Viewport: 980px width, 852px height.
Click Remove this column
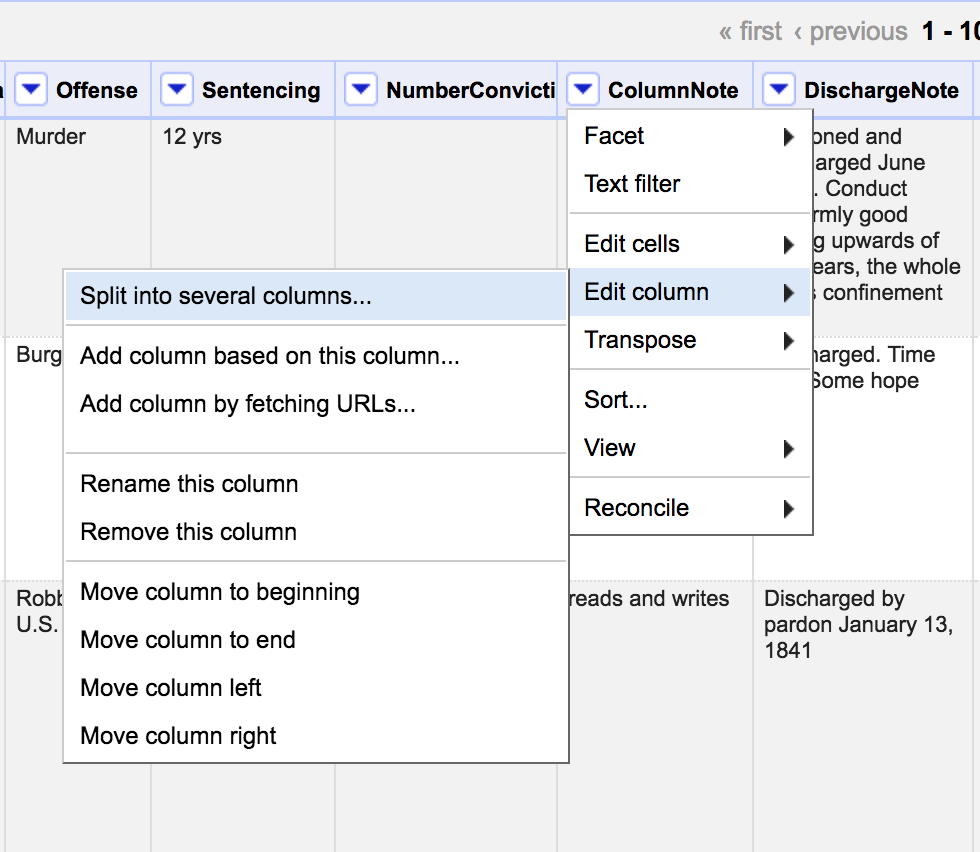(188, 532)
